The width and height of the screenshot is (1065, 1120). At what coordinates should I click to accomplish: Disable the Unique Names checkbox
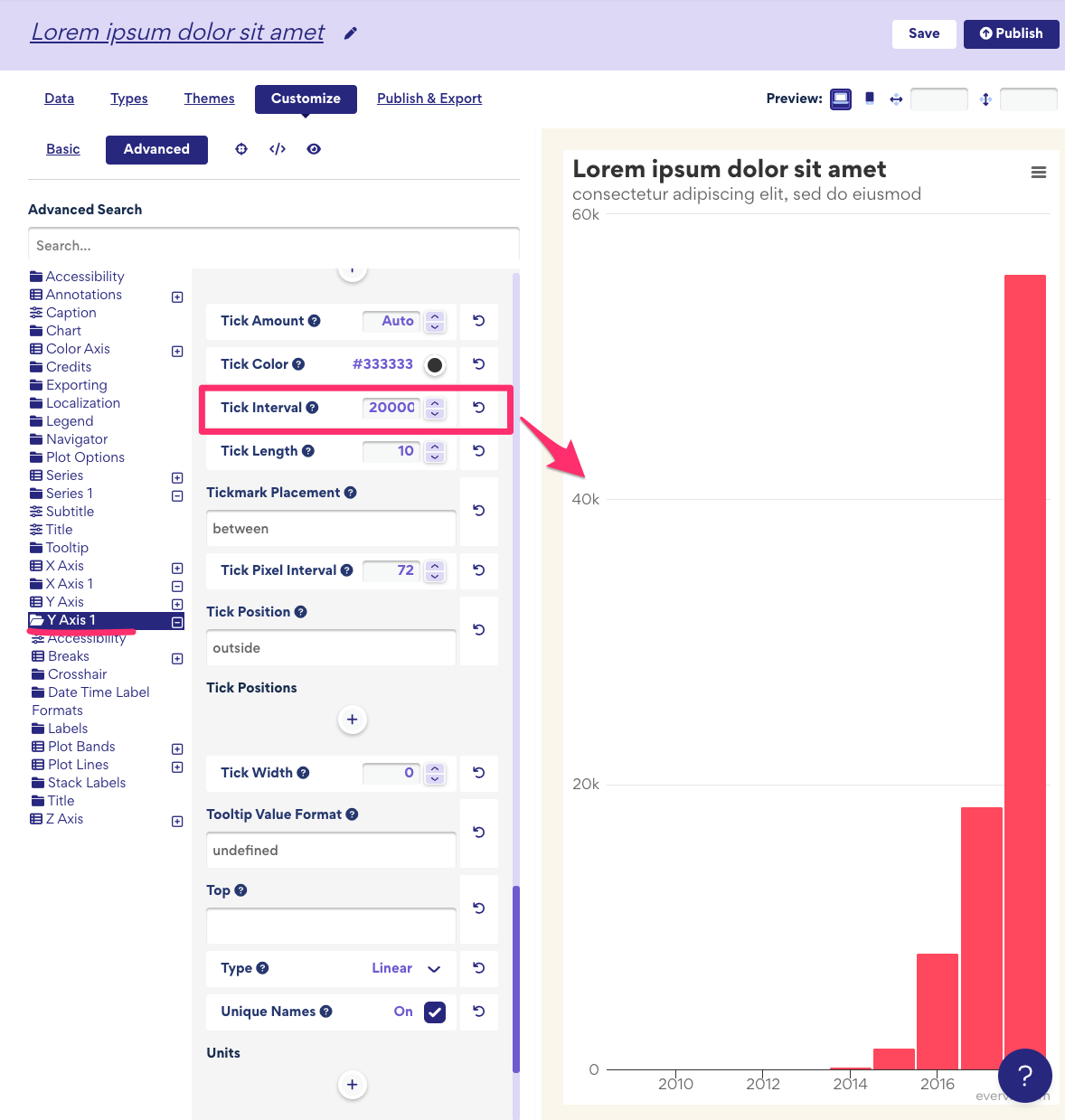(435, 1012)
